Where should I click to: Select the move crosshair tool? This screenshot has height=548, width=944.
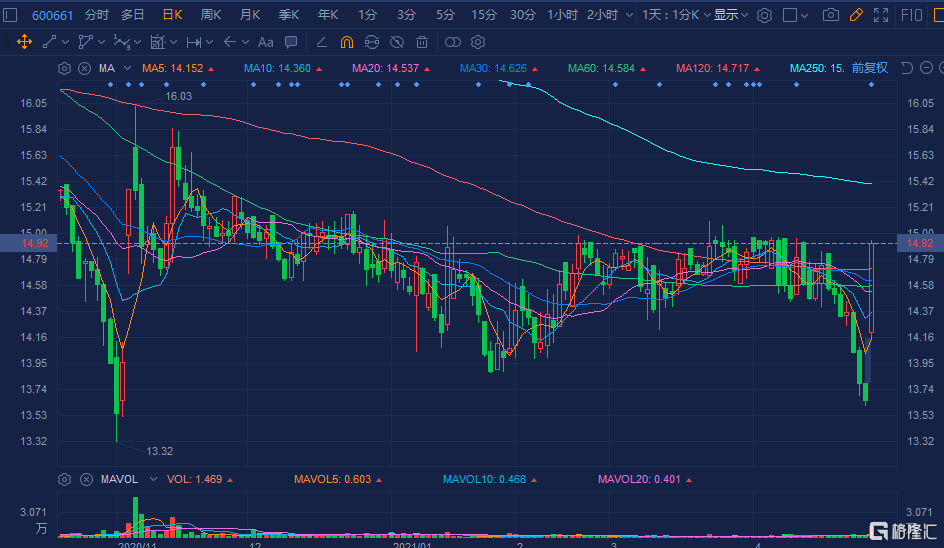(24, 42)
